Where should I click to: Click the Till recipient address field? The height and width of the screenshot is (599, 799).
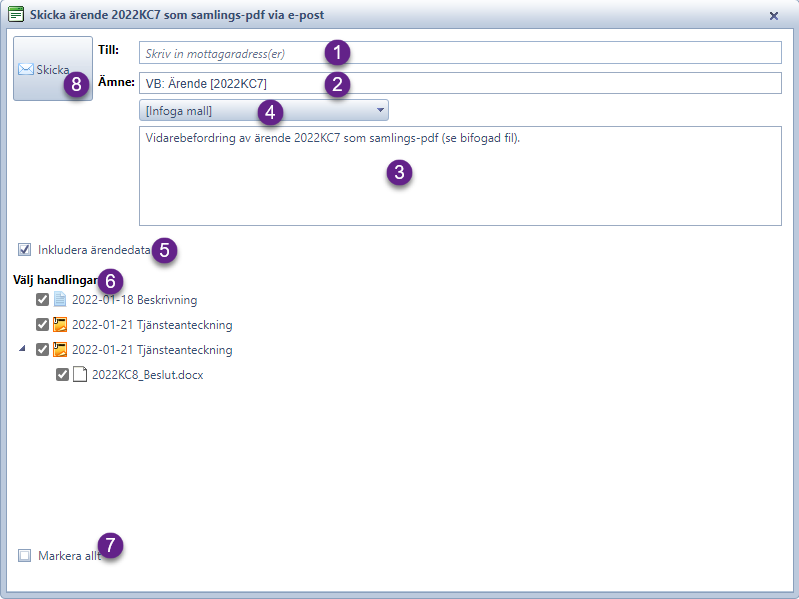460,53
